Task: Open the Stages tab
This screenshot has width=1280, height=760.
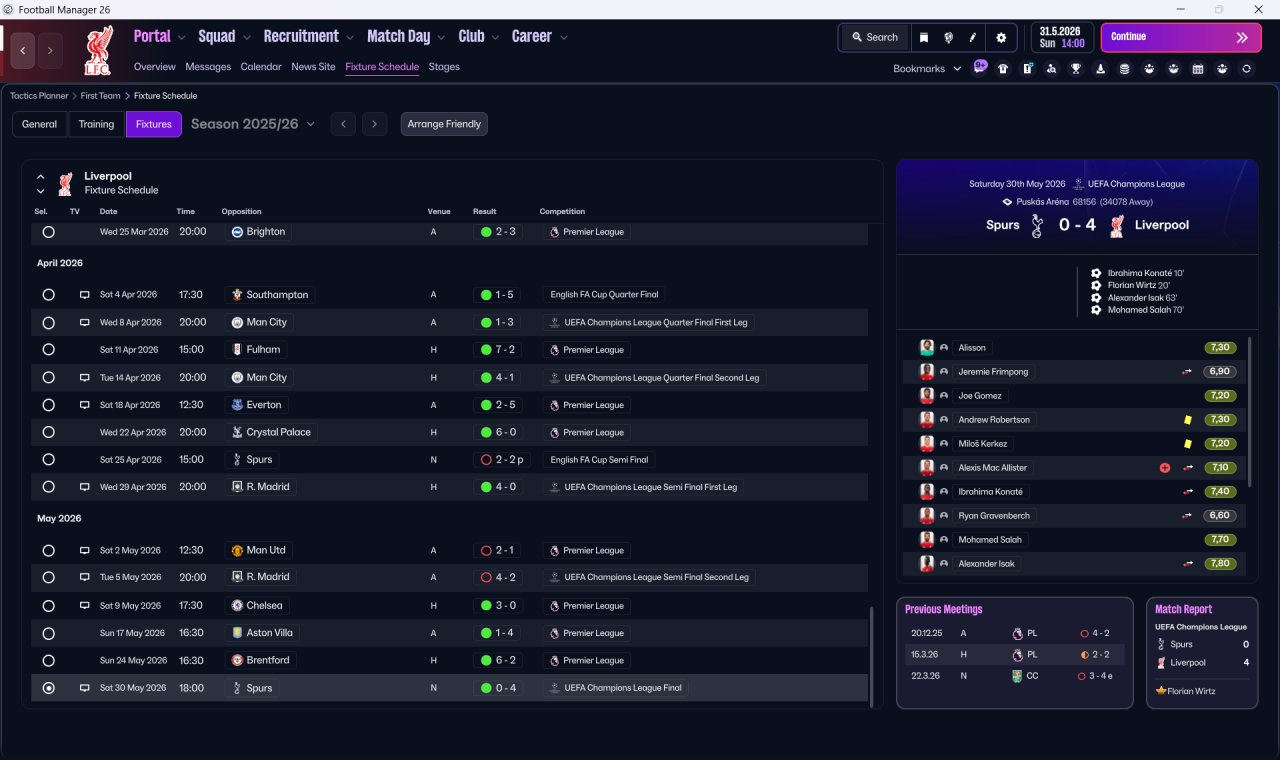Action: pos(444,67)
